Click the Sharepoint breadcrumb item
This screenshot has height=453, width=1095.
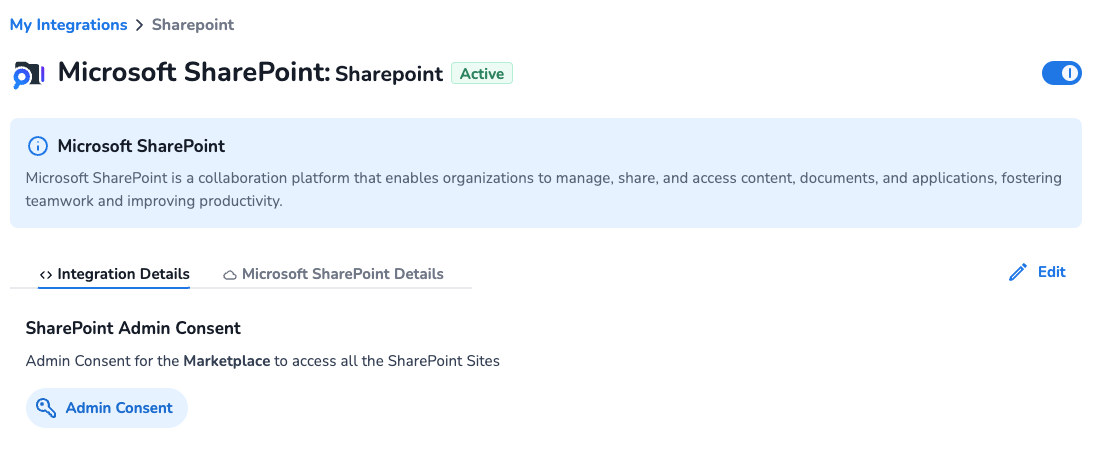pos(193,24)
